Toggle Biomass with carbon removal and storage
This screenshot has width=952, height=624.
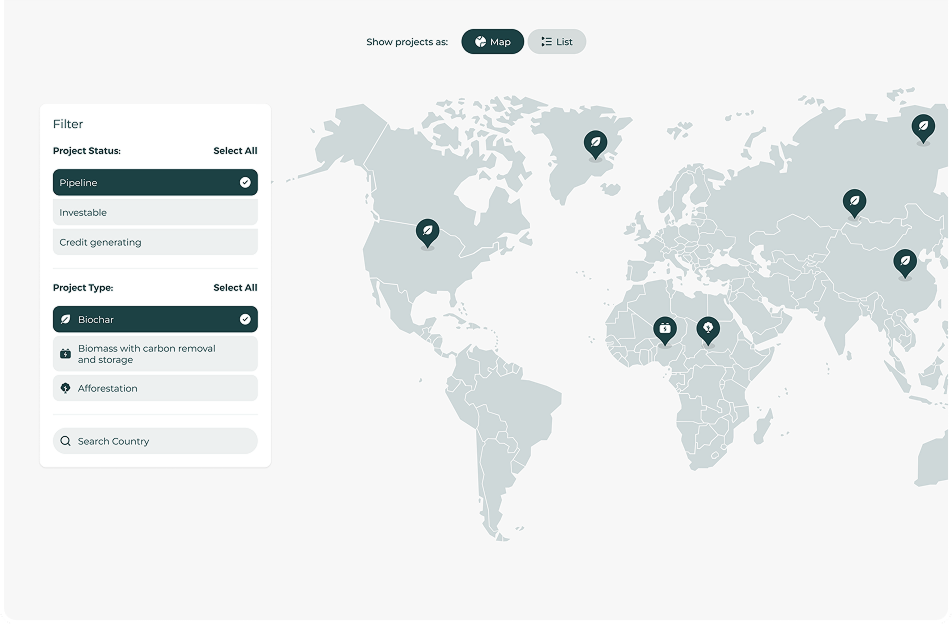155,354
